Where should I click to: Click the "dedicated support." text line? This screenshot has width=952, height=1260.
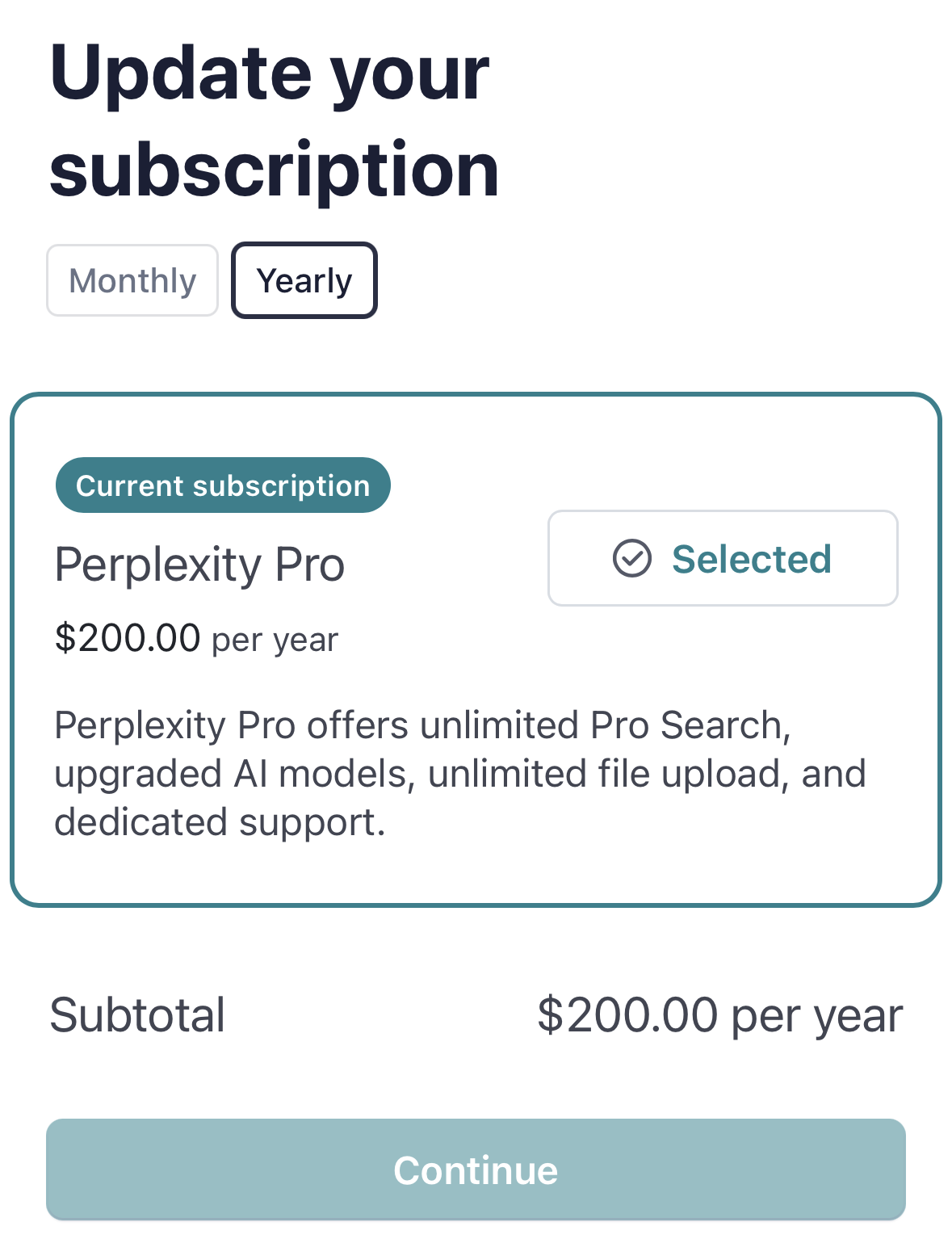tap(220, 822)
